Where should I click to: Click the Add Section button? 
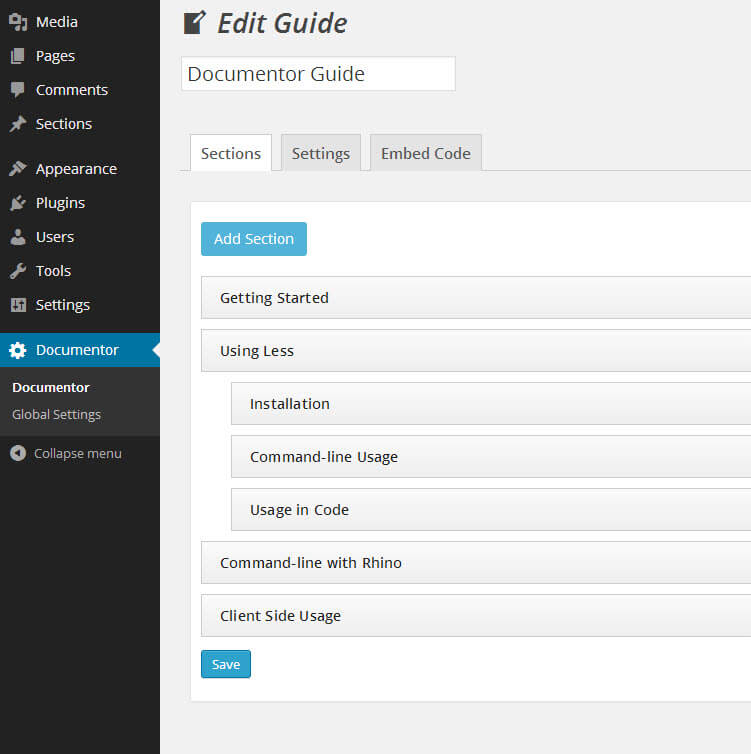(x=254, y=239)
